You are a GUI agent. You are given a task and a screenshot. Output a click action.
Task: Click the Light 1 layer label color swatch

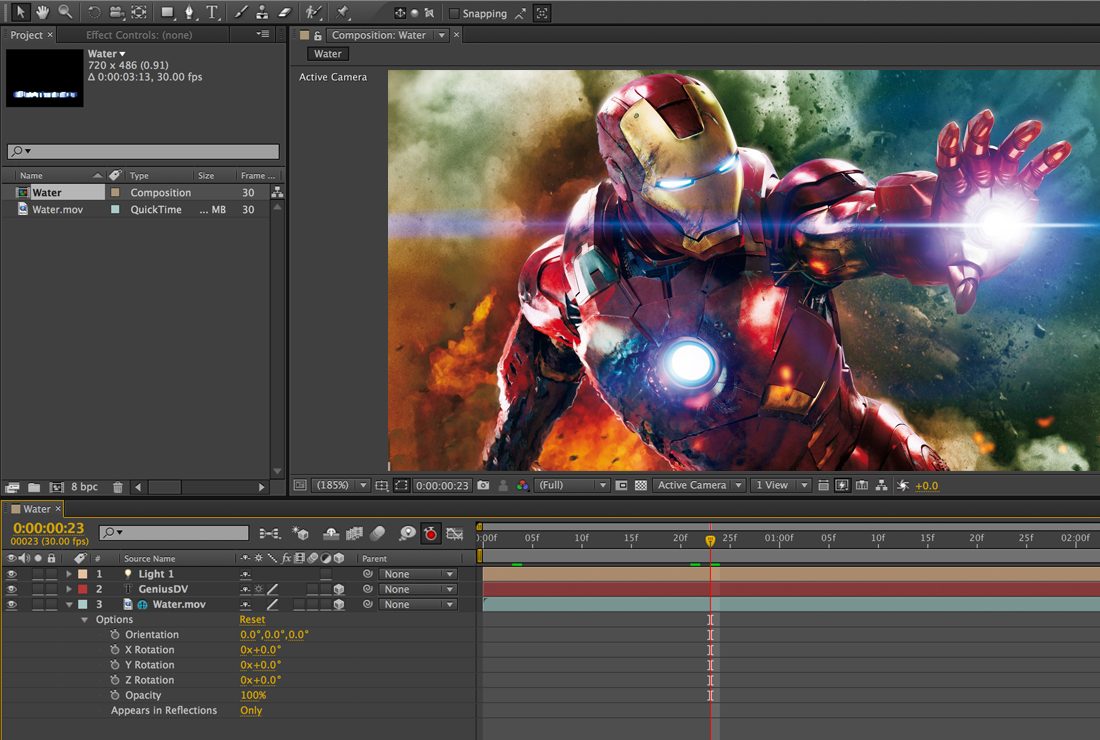pyautogui.click(x=83, y=574)
